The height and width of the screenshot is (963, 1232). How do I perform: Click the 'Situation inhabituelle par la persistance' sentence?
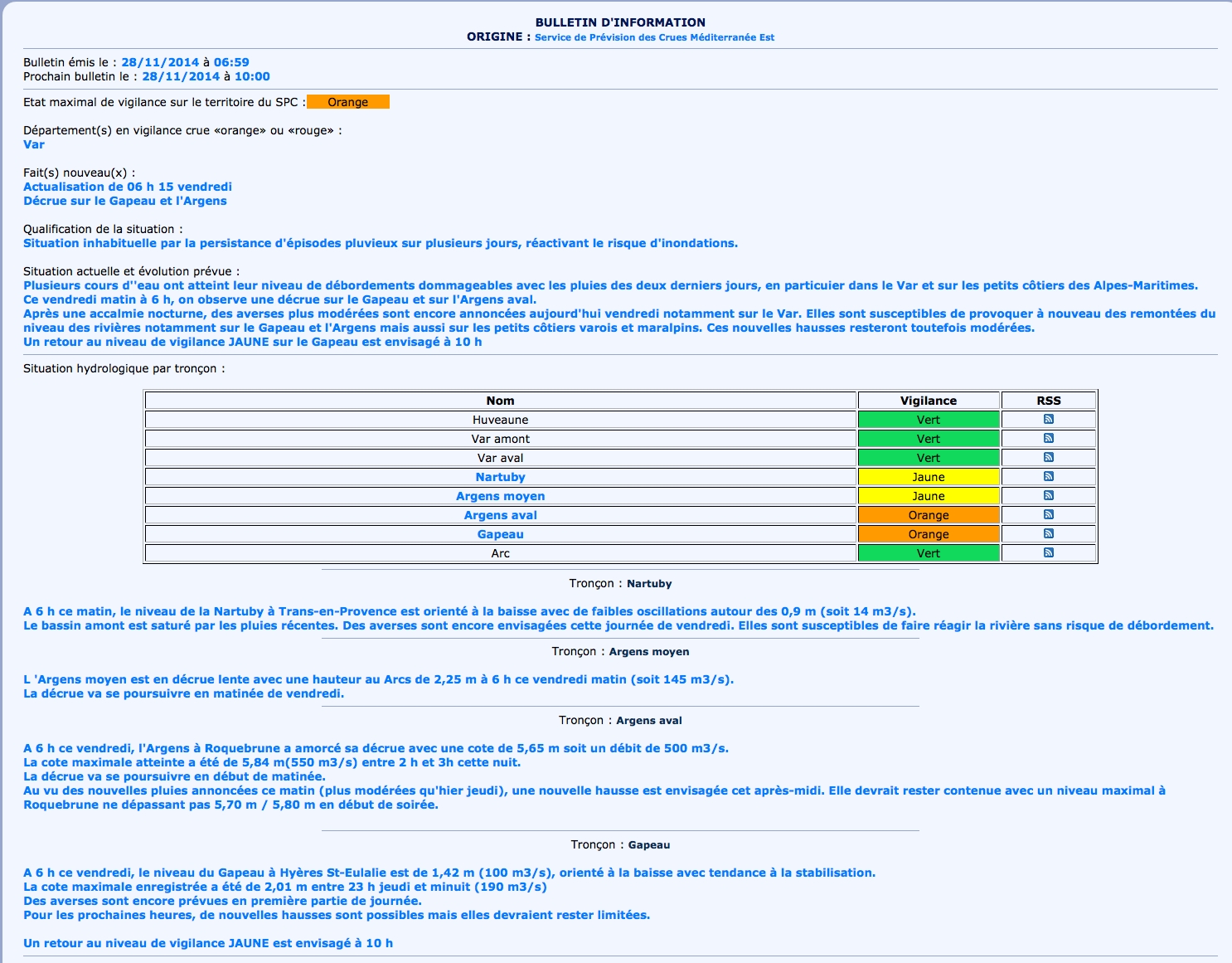(381, 243)
